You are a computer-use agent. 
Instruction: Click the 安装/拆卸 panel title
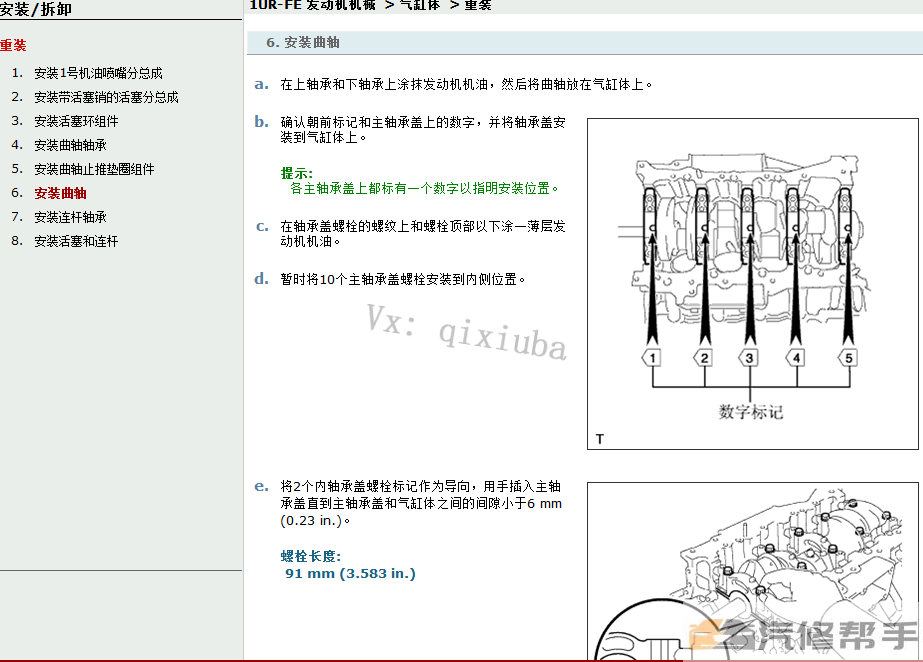click(36, 9)
